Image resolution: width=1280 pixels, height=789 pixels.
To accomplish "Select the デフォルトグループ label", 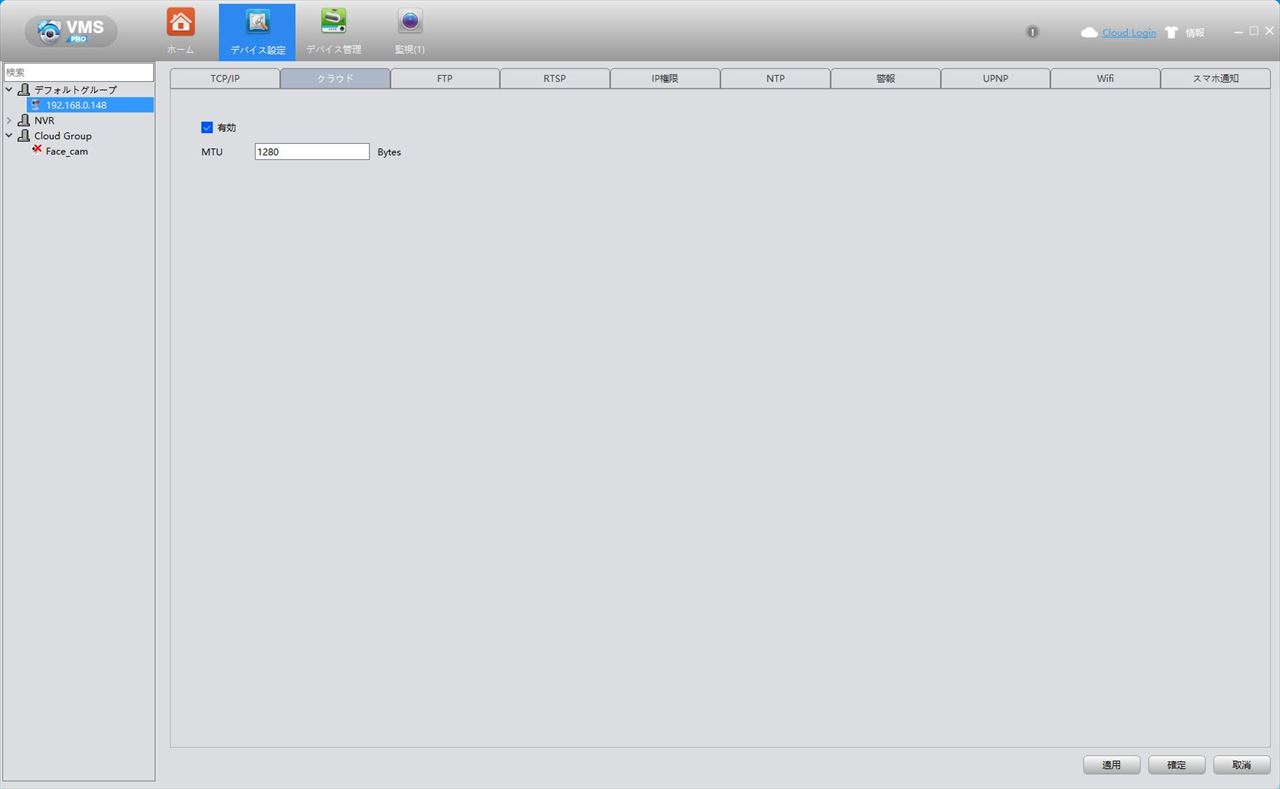I will (75, 90).
